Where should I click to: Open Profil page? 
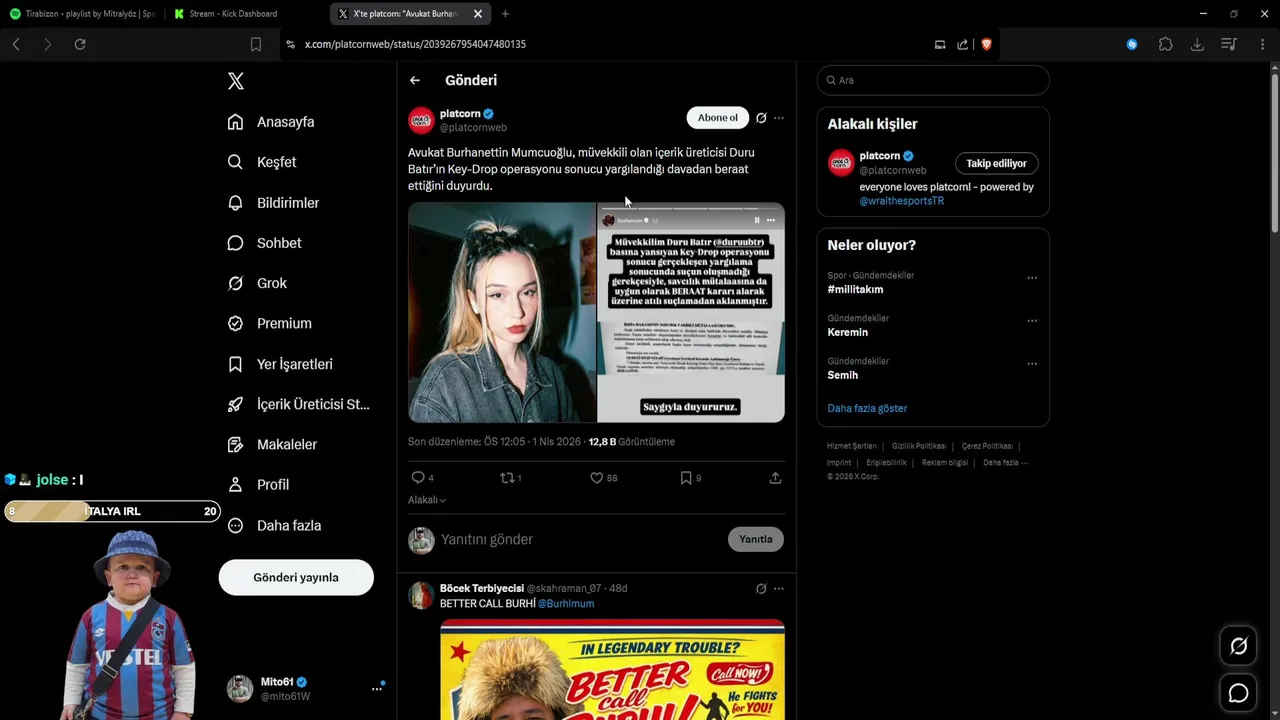coord(258,484)
